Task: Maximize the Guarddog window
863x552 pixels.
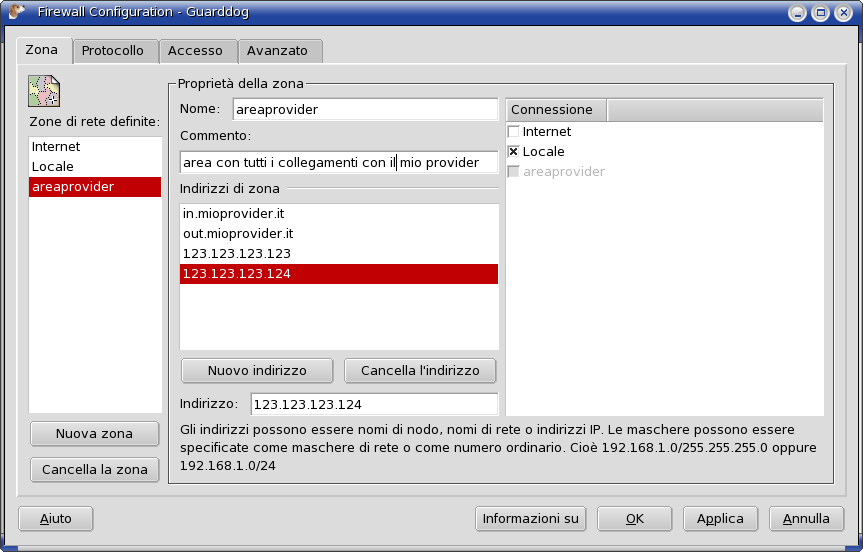Action: [x=820, y=13]
